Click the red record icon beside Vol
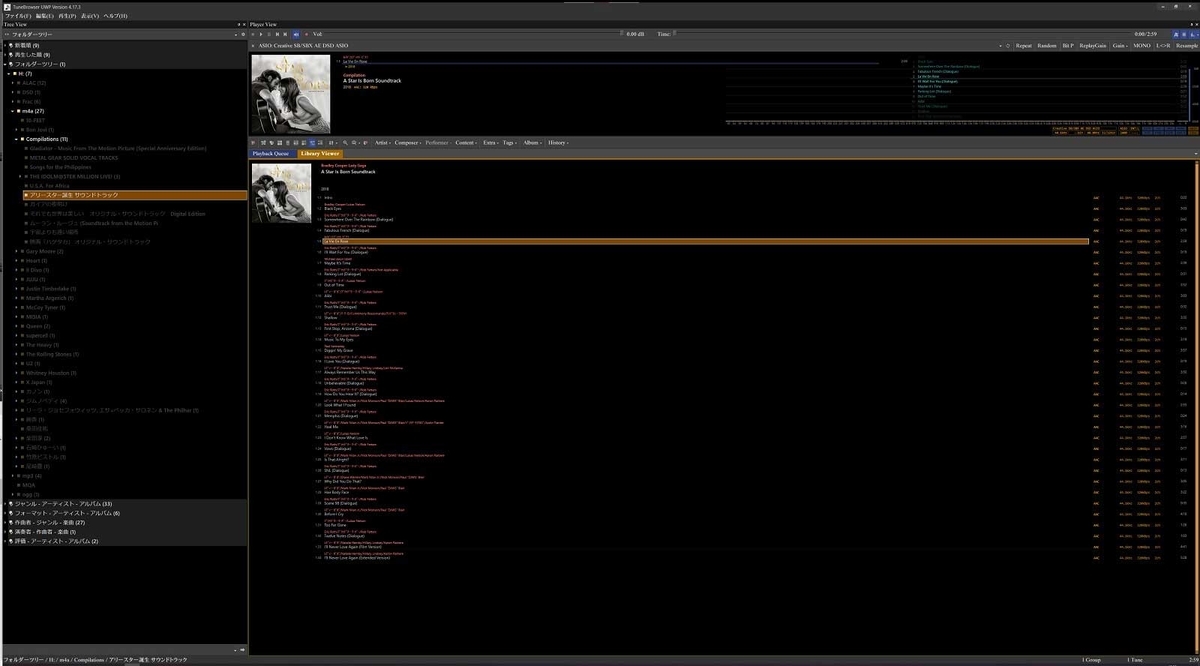The height and width of the screenshot is (666, 1200). 306,34
